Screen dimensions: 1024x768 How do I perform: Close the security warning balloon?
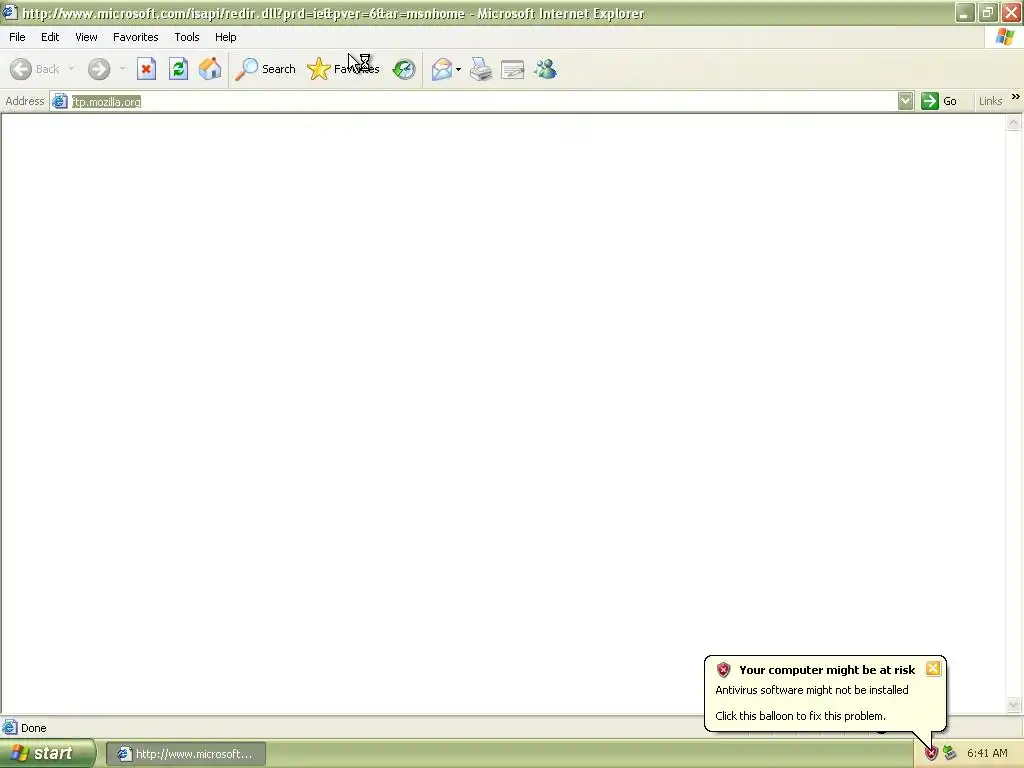pos(933,668)
